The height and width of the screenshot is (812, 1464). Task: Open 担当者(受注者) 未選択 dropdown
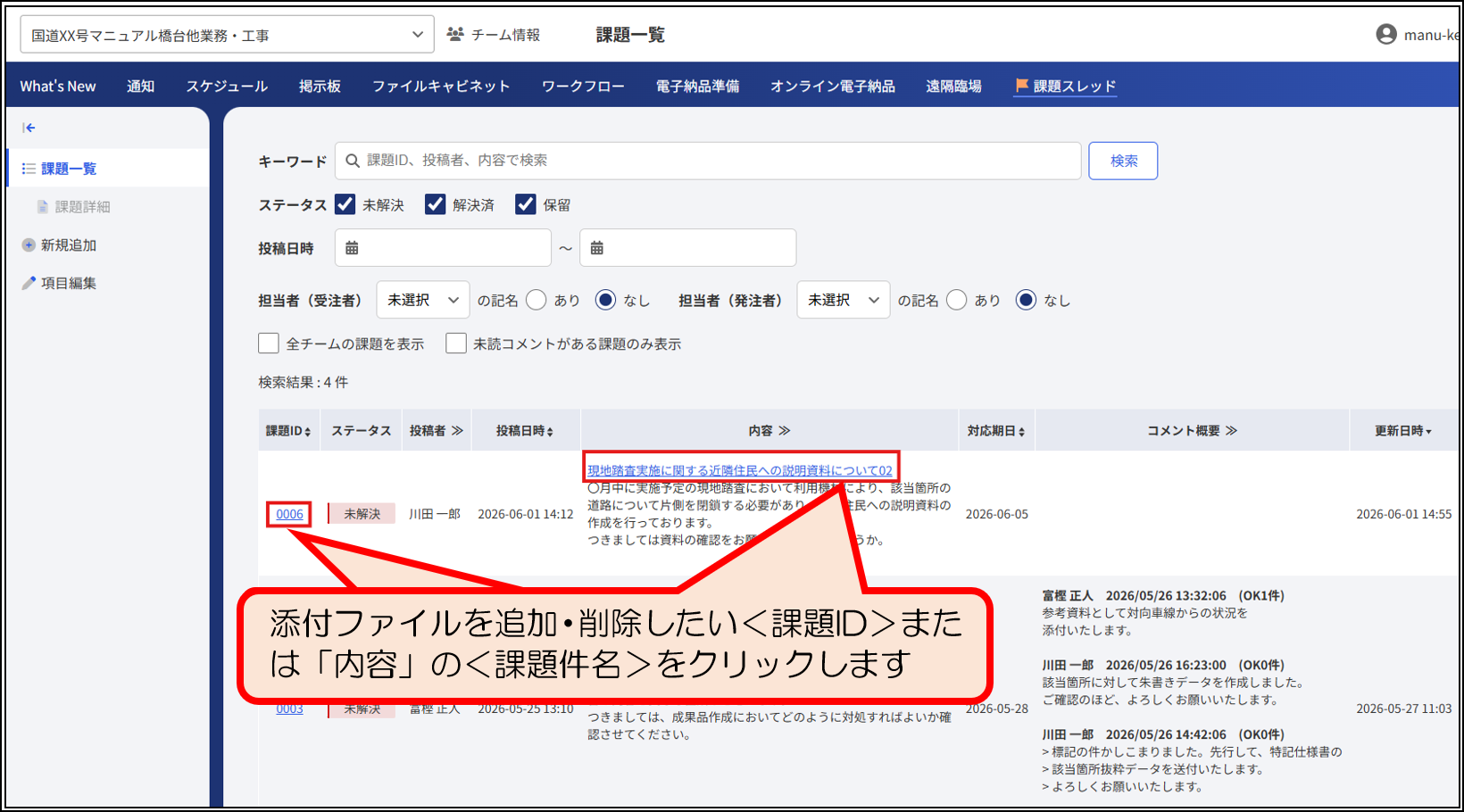[423, 300]
